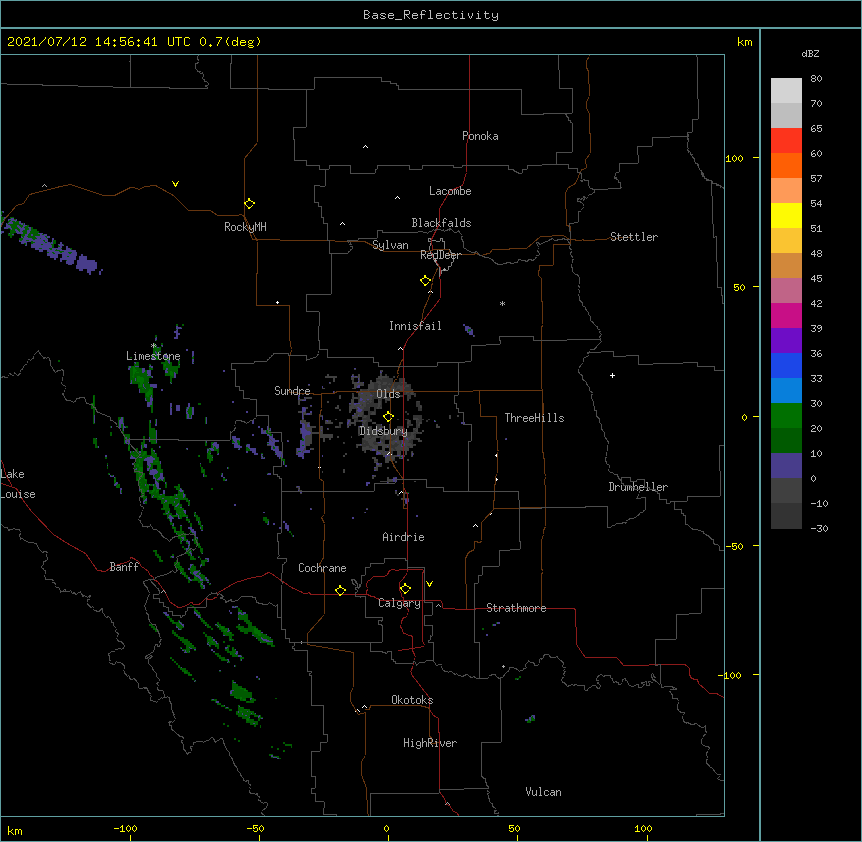This screenshot has height=842, width=862.
Task: Click the Blackfalds city label
Action: point(441,223)
